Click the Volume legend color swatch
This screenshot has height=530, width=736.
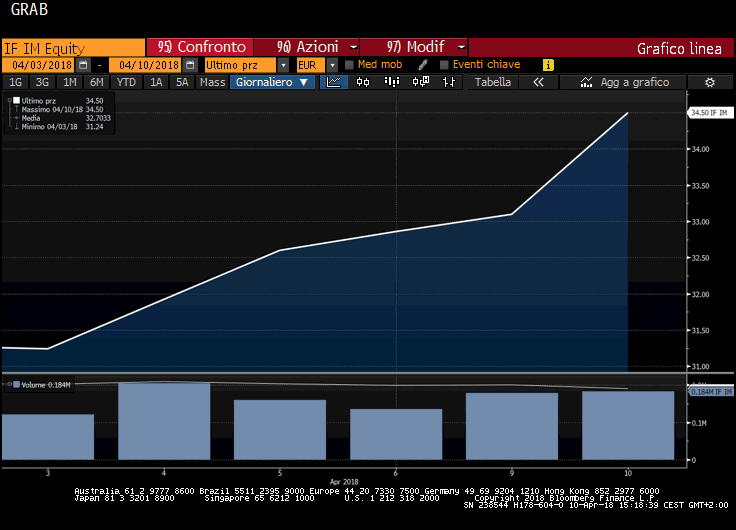click(15, 384)
